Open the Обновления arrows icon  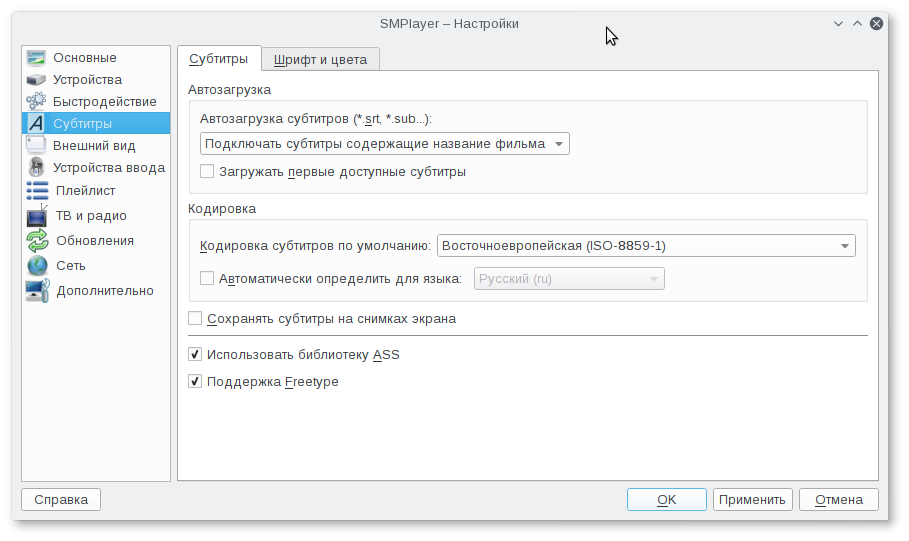point(36,240)
